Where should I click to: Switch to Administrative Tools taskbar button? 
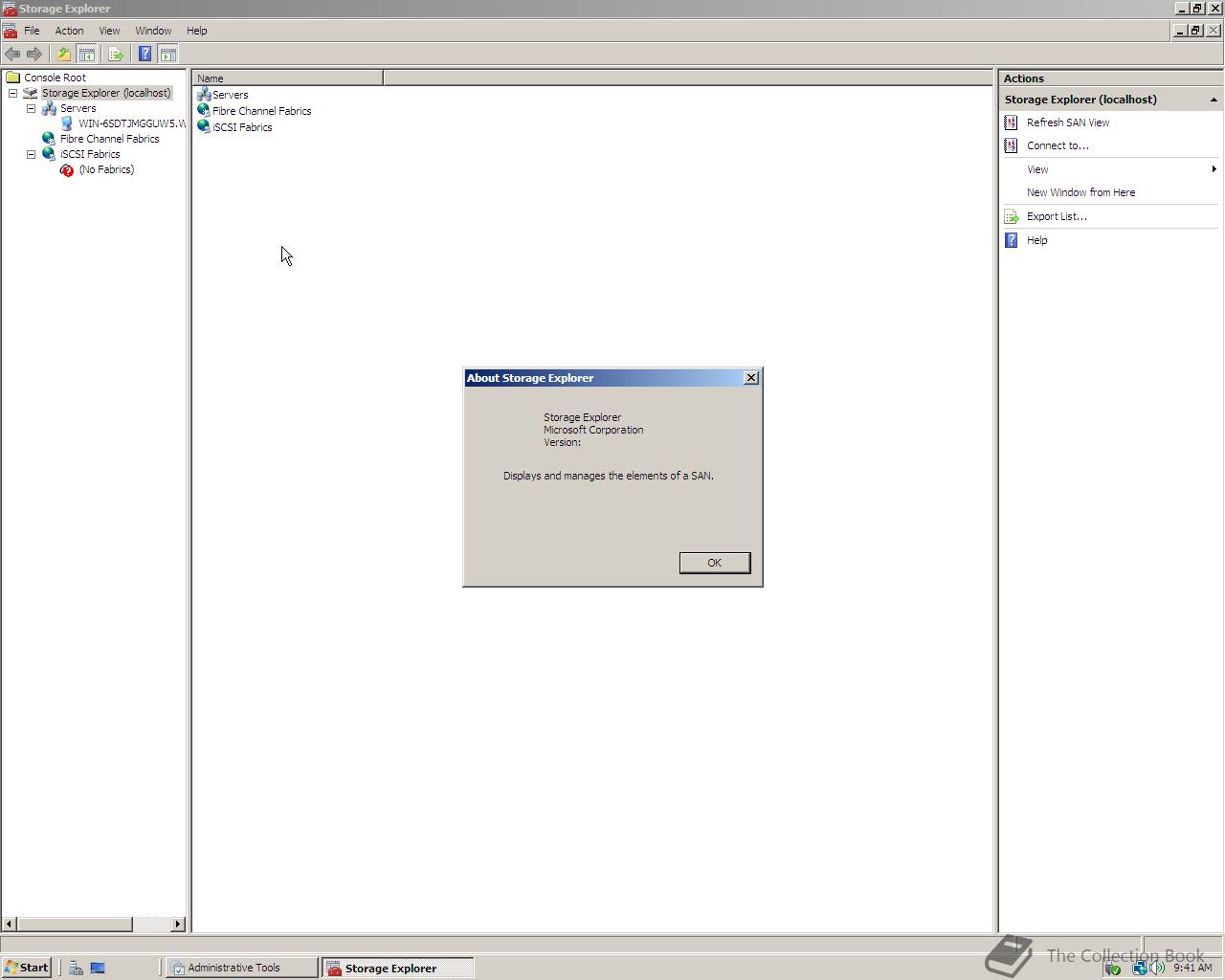[x=241, y=968]
